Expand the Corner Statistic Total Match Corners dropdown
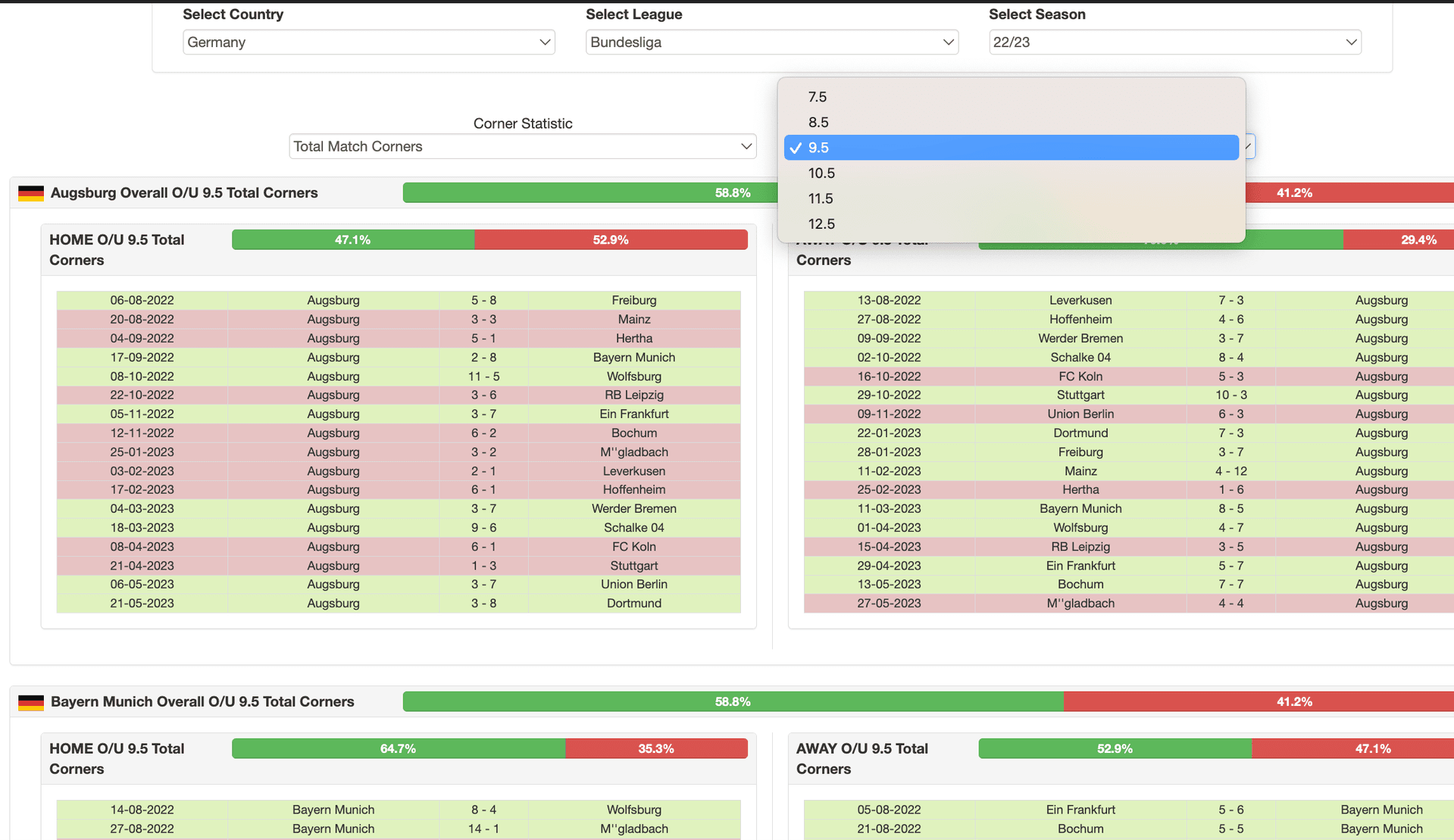This screenshot has height=840, width=1454. click(x=523, y=146)
